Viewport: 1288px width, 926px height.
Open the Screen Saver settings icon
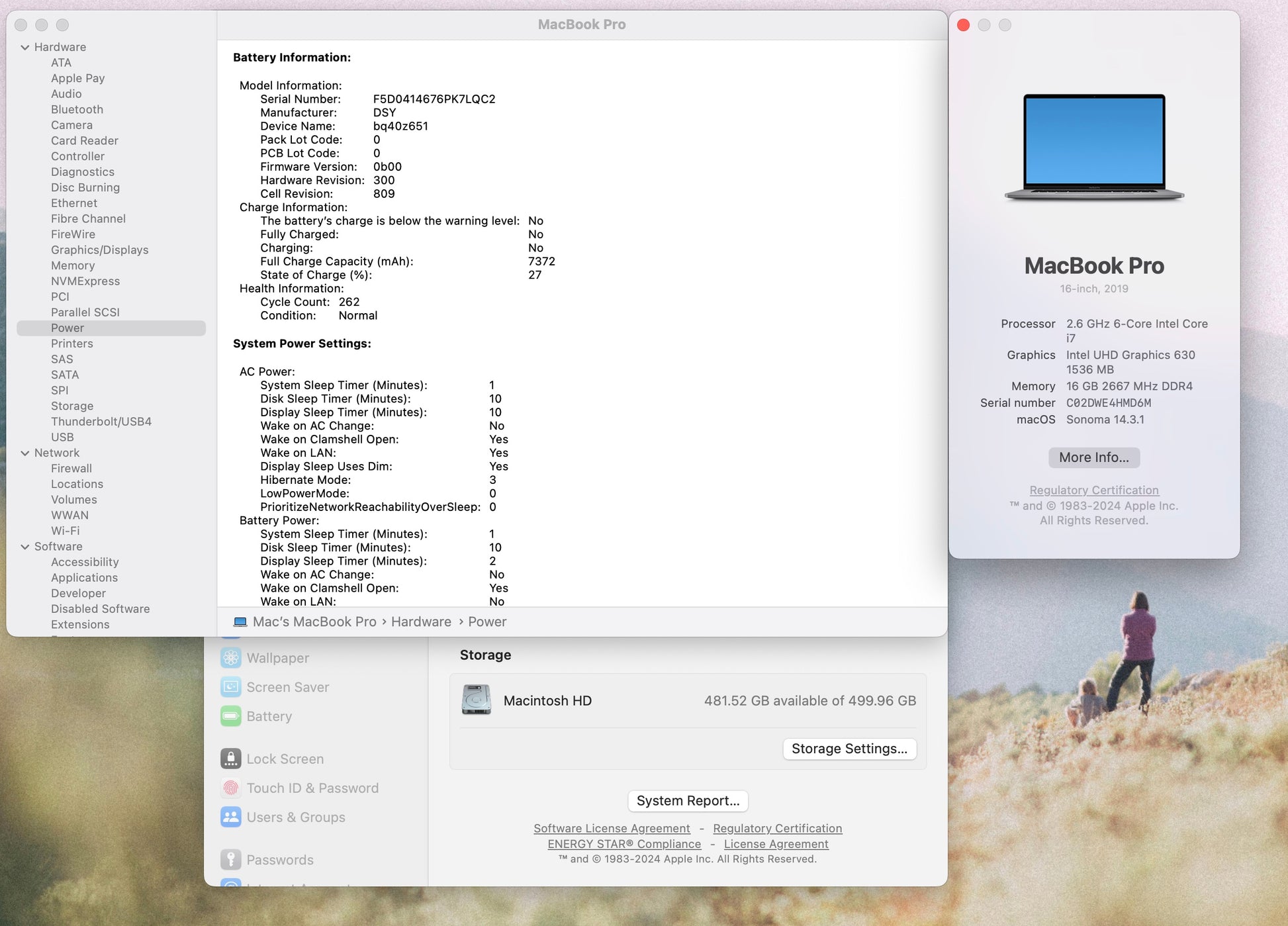[x=230, y=687]
